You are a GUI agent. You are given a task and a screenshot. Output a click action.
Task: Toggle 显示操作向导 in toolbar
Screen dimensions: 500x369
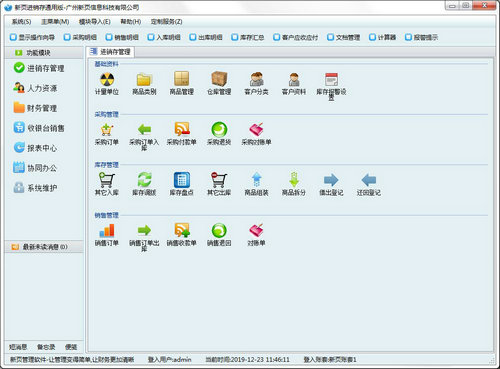click(x=33, y=37)
